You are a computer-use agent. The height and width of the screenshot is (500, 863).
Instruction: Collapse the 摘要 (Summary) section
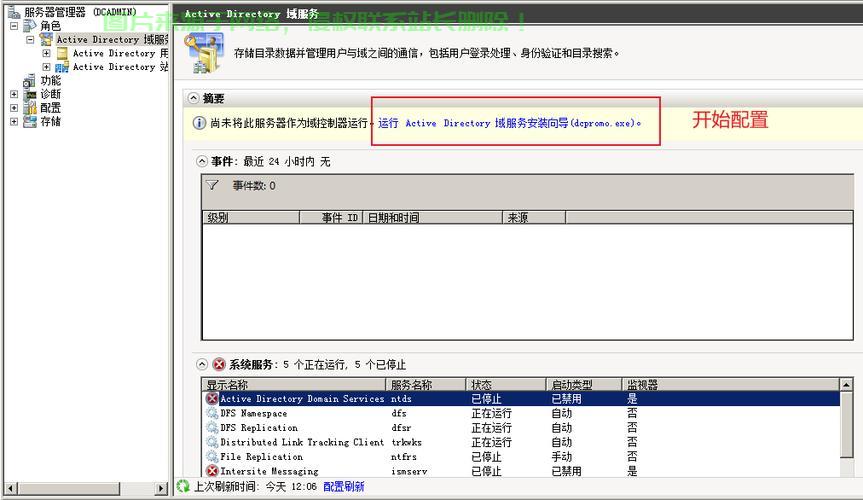click(x=194, y=98)
